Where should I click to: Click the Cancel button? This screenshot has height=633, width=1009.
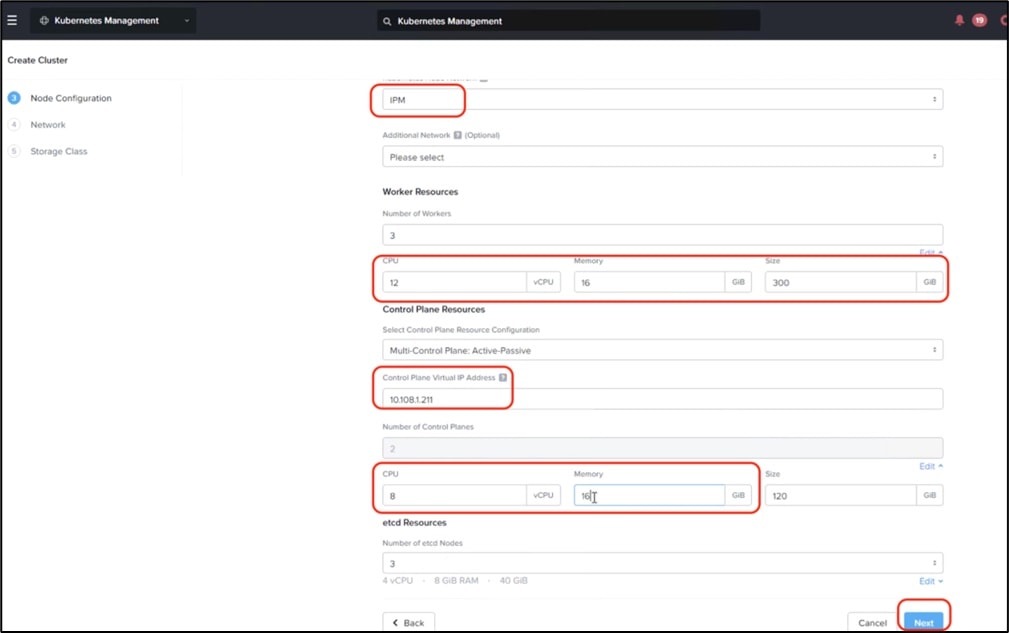coord(872,622)
